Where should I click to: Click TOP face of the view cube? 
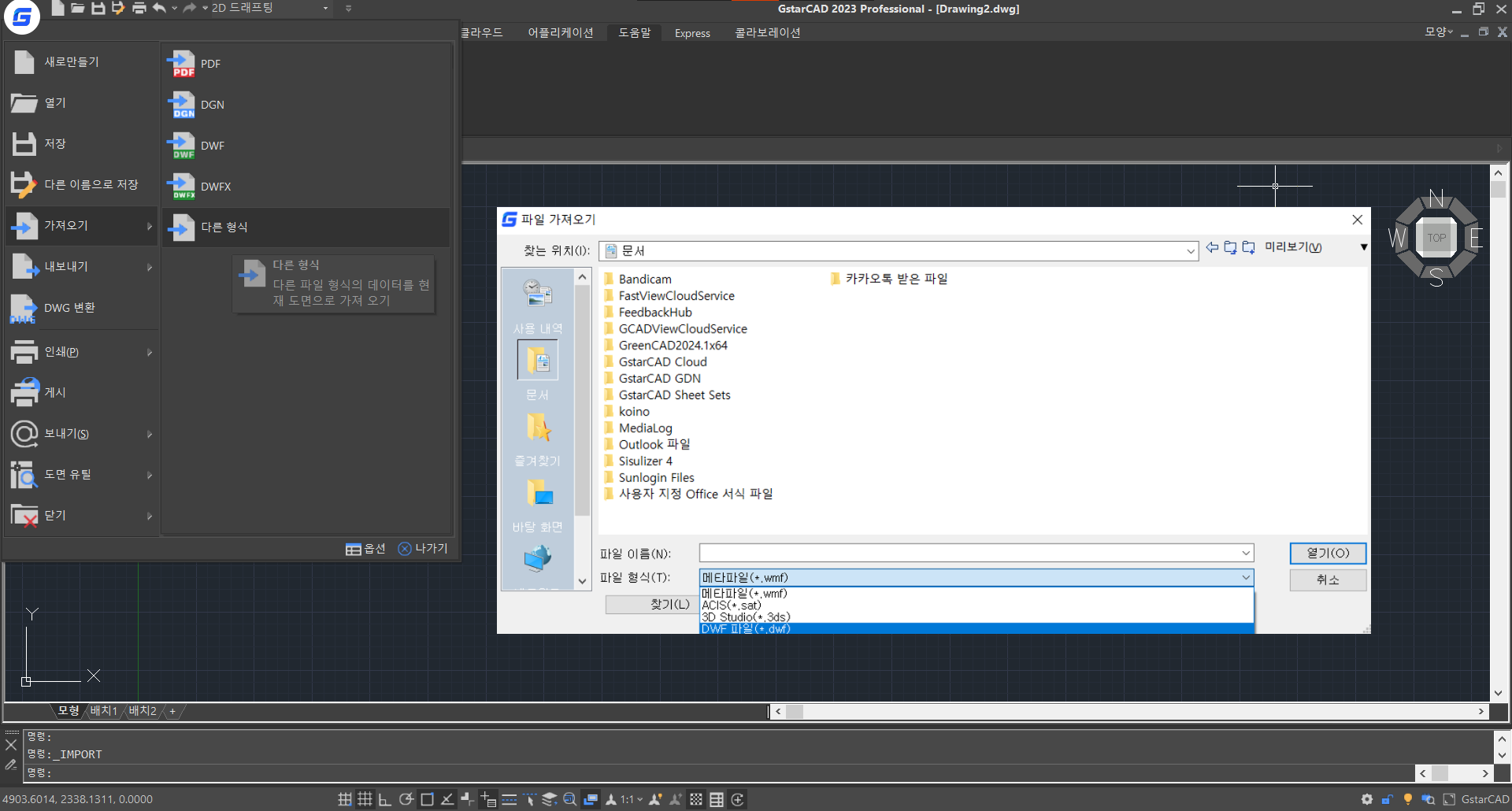click(x=1436, y=238)
